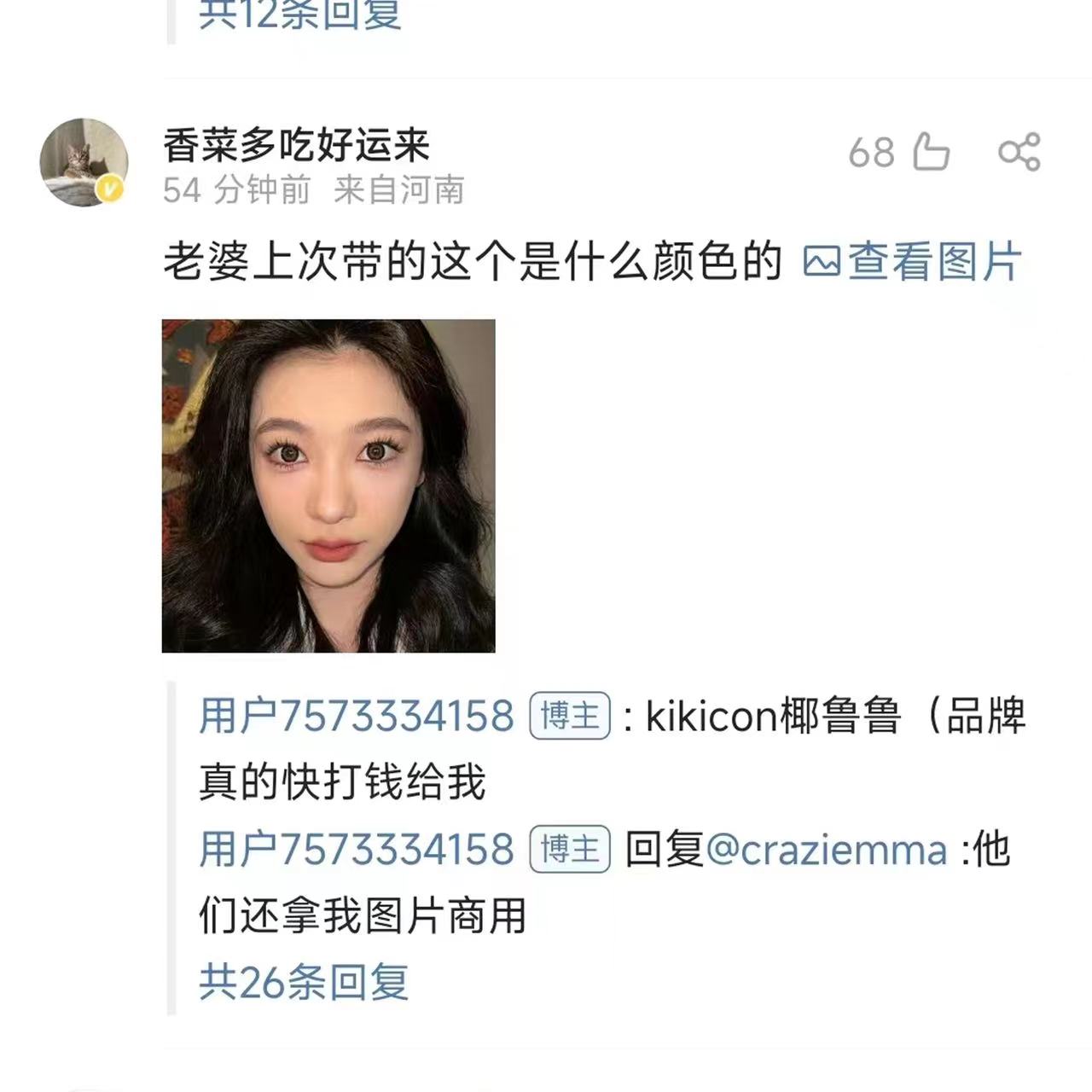The height and width of the screenshot is (1092, 1092).
Task: Open the attached selfie image thumbnail
Action: (328, 486)
